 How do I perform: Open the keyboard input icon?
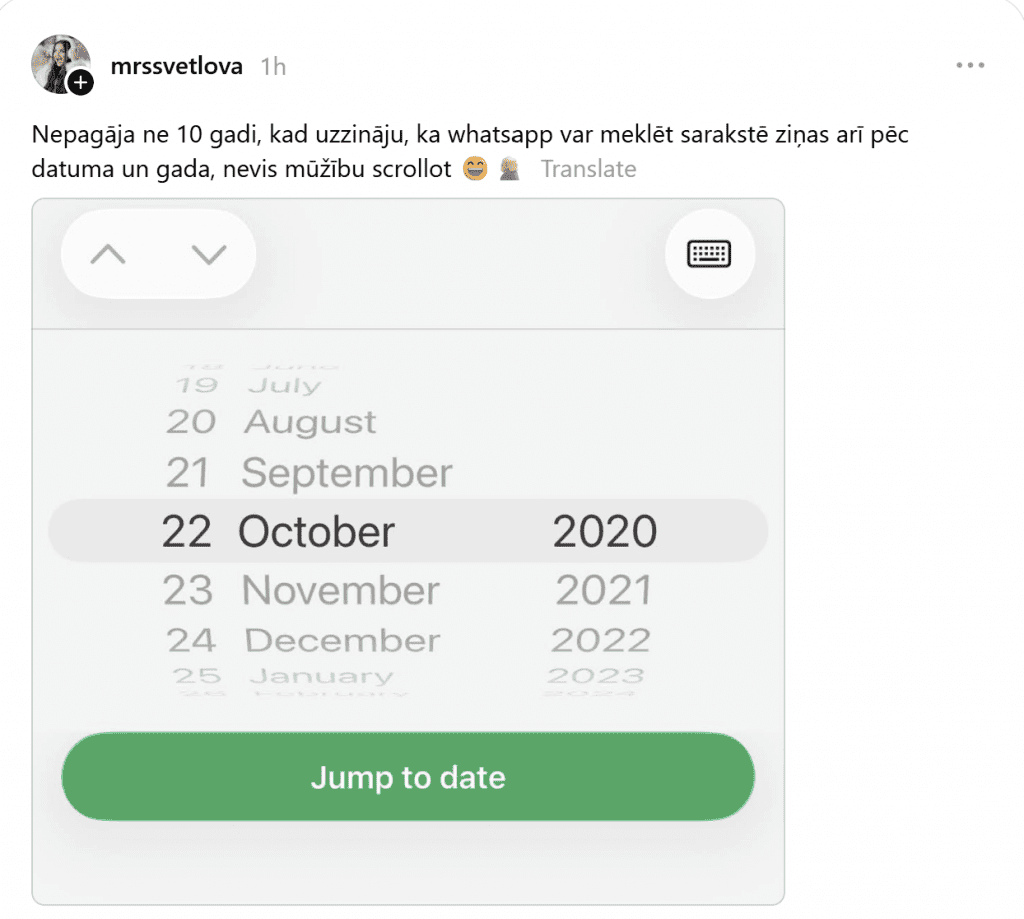[709, 253]
